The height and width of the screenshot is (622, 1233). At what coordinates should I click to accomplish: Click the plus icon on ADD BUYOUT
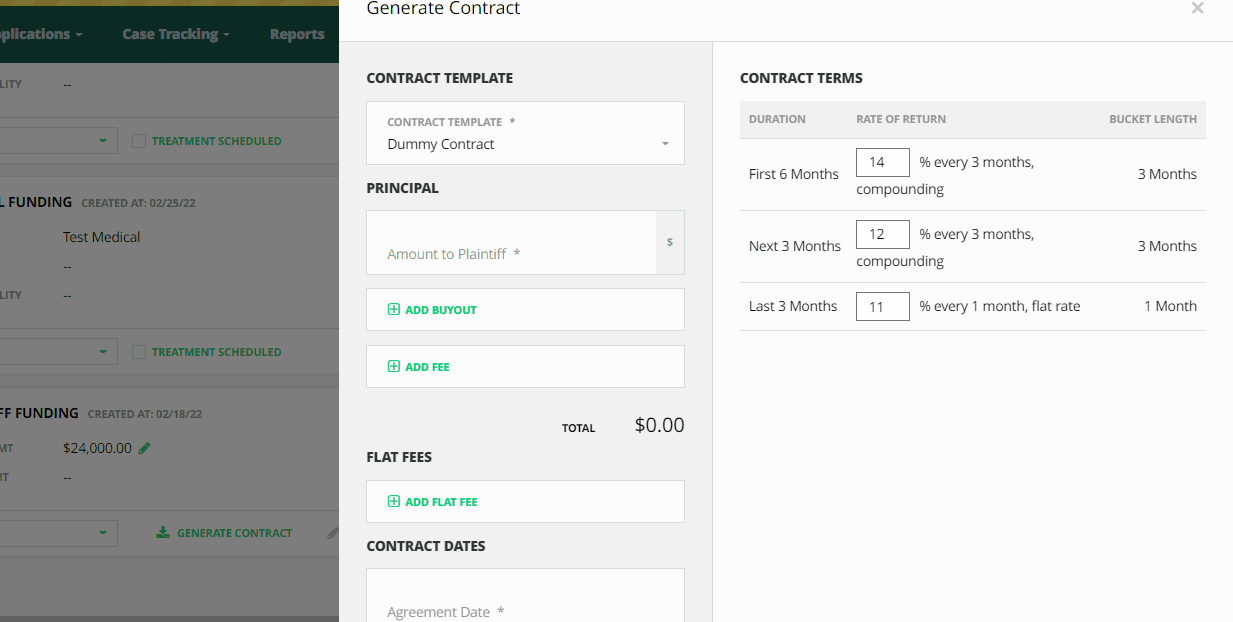[x=394, y=309]
